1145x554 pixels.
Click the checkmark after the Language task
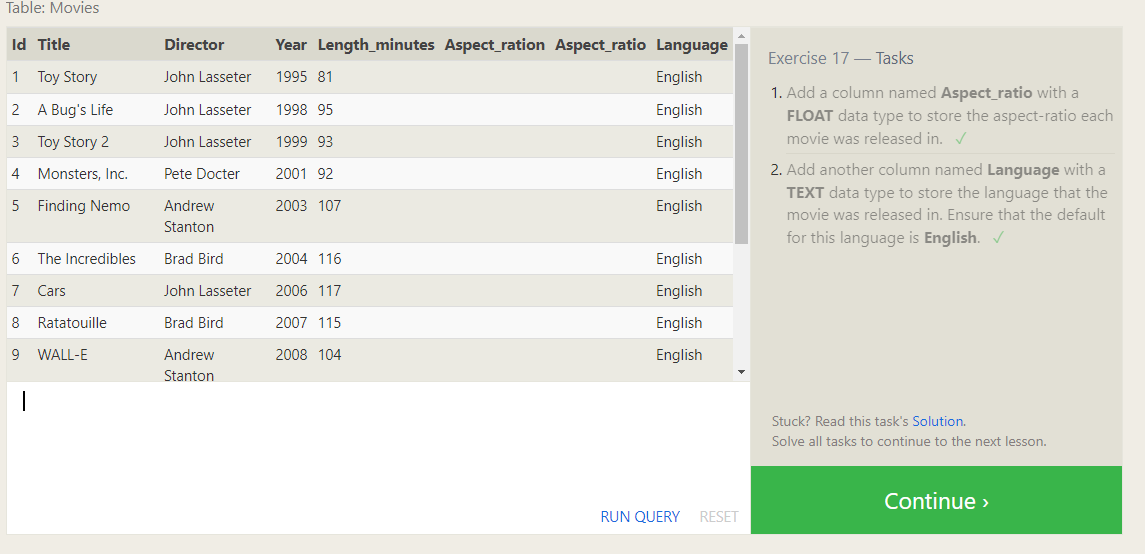(x=998, y=238)
